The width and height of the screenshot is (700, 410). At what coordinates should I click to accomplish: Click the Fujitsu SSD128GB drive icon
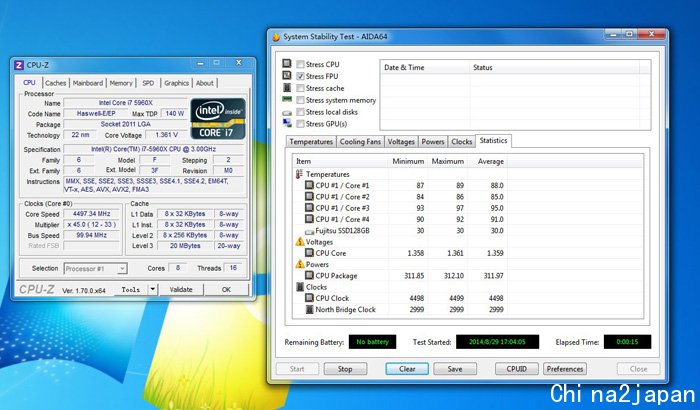(309, 231)
